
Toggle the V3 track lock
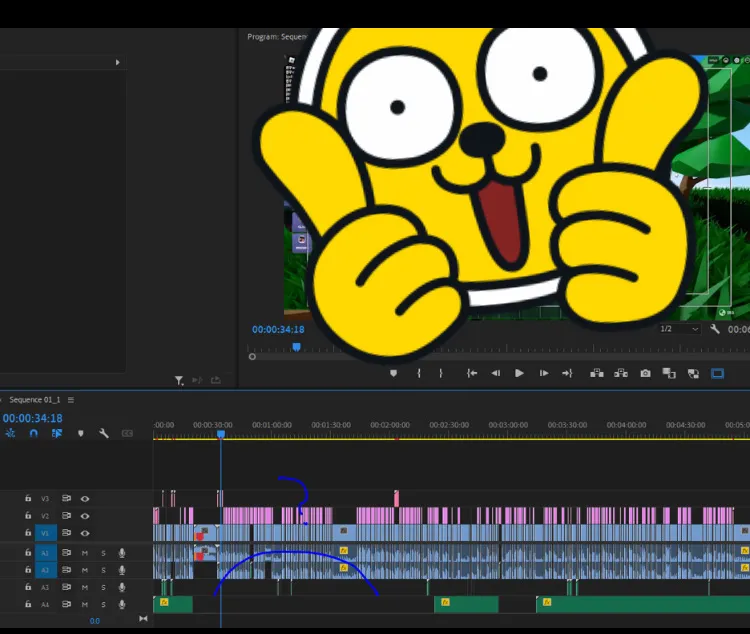[28, 498]
